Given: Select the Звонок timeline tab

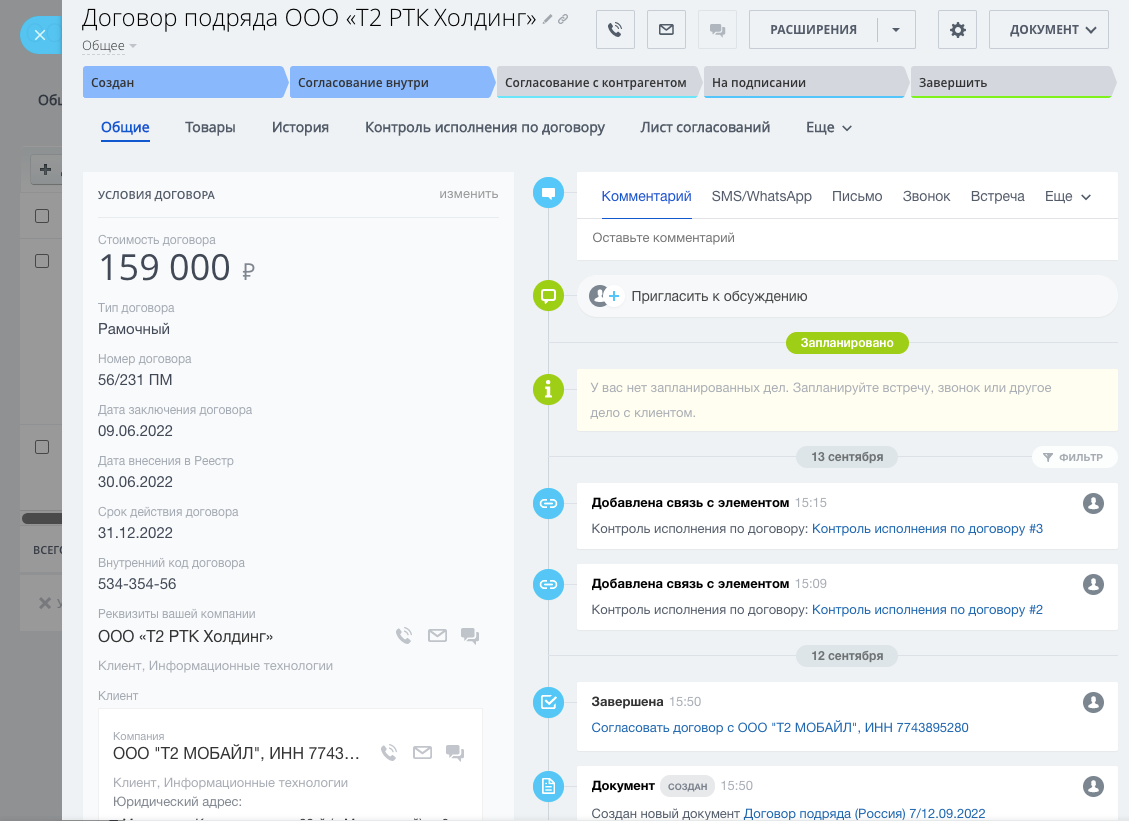Looking at the screenshot, I should [926, 197].
